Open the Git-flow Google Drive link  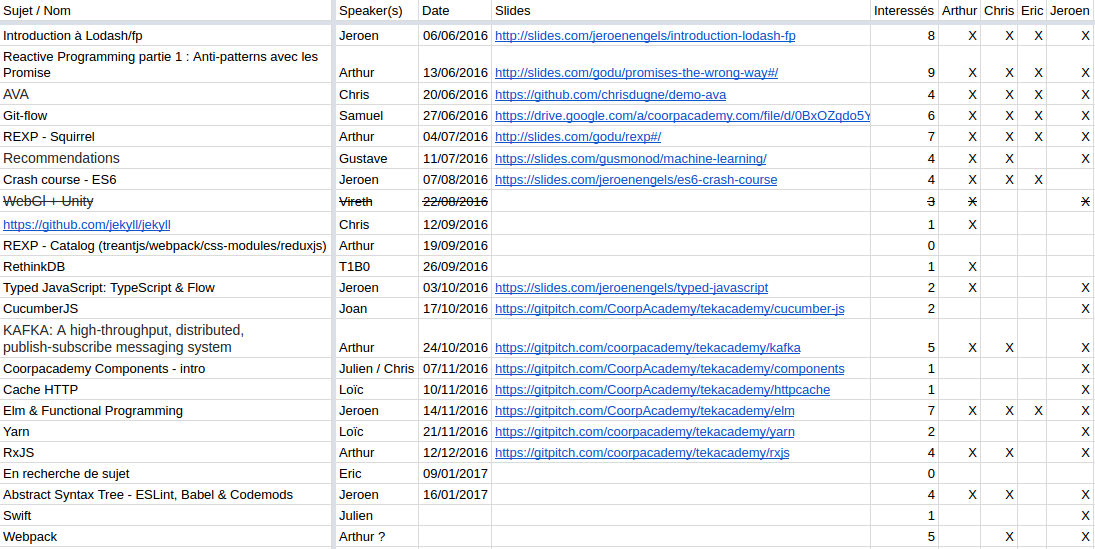[682, 115]
